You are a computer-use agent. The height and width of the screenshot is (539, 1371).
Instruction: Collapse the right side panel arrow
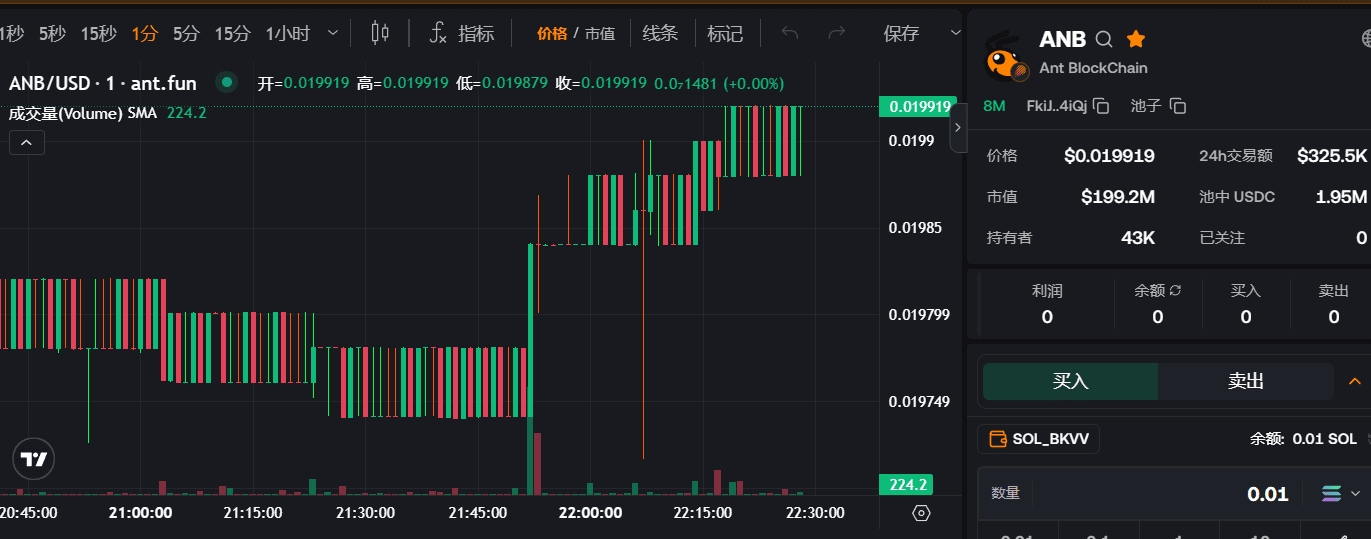[x=957, y=127]
